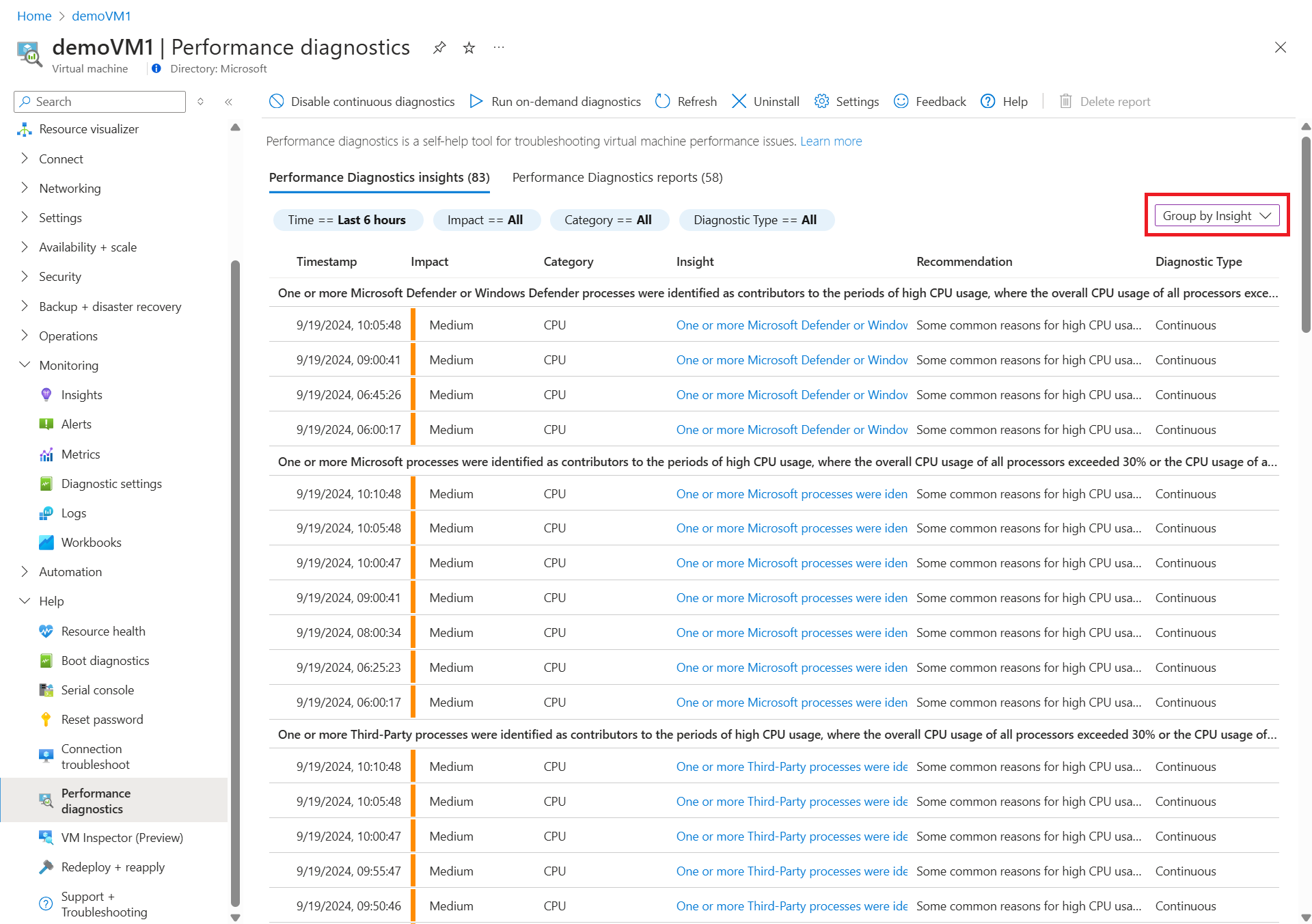The width and height of the screenshot is (1312, 924).
Task: Open the Group by Insight dropdown
Action: click(1216, 216)
